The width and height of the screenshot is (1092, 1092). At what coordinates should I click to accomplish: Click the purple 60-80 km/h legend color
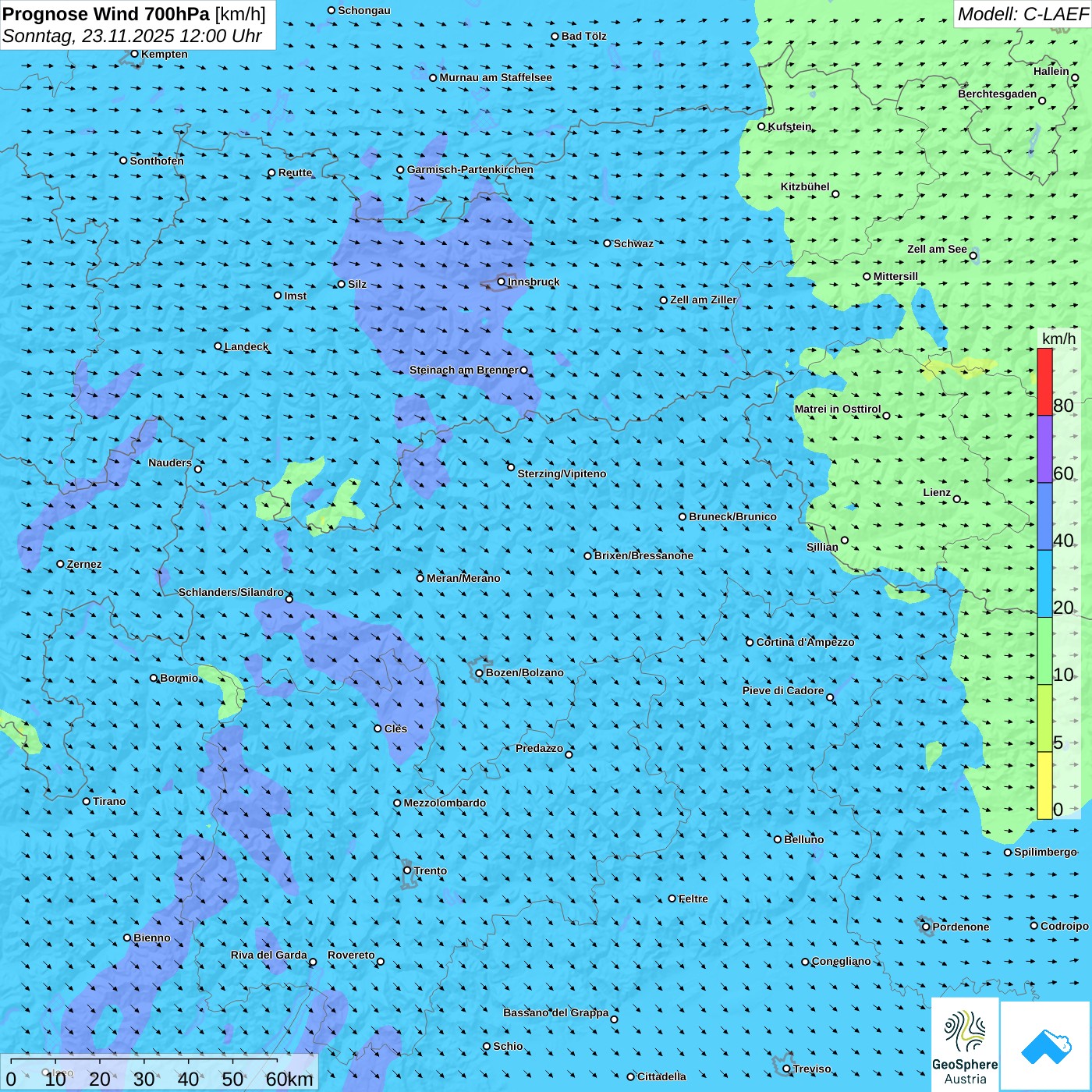(x=1044, y=449)
